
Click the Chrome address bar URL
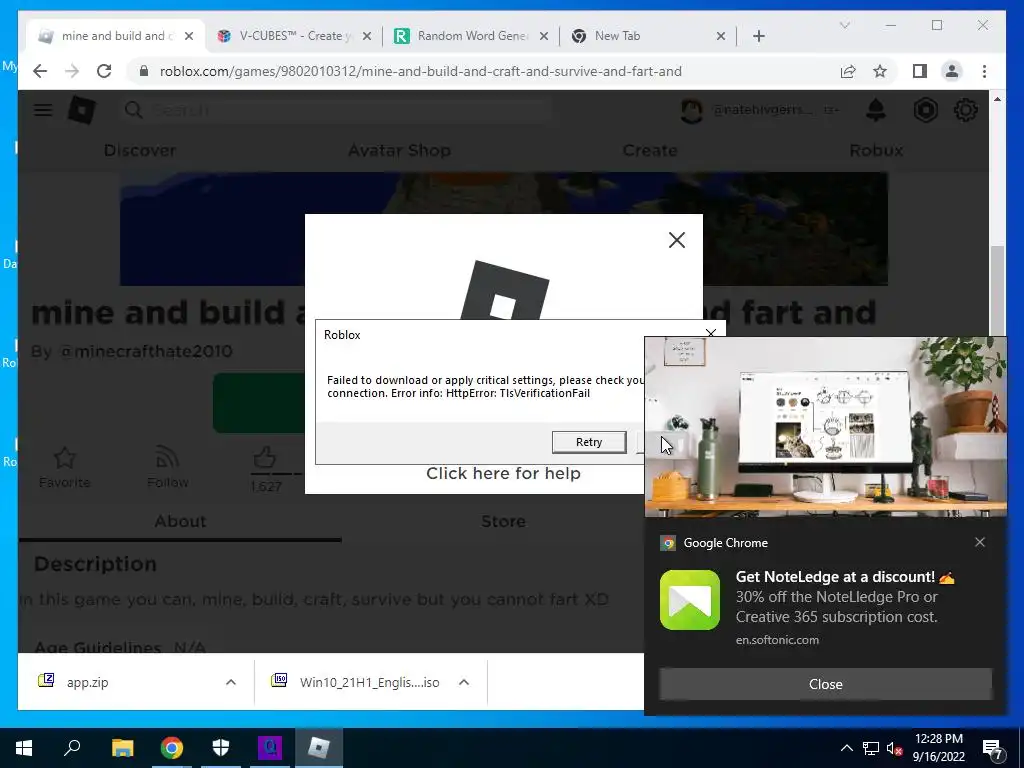(421, 71)
